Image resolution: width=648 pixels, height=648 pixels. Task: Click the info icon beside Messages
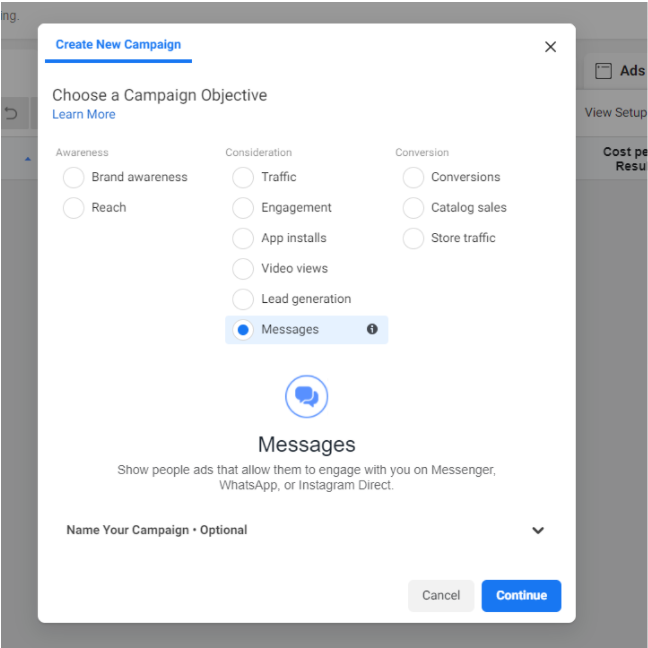point(372,329)
